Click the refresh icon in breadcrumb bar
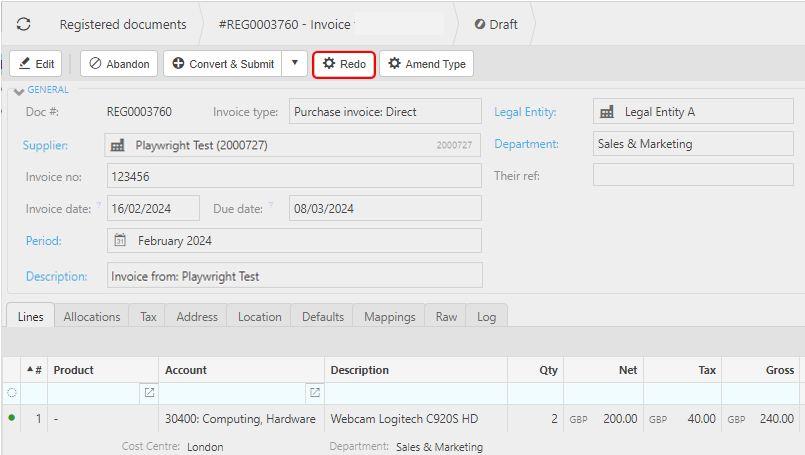 click(x=24, y=24)
